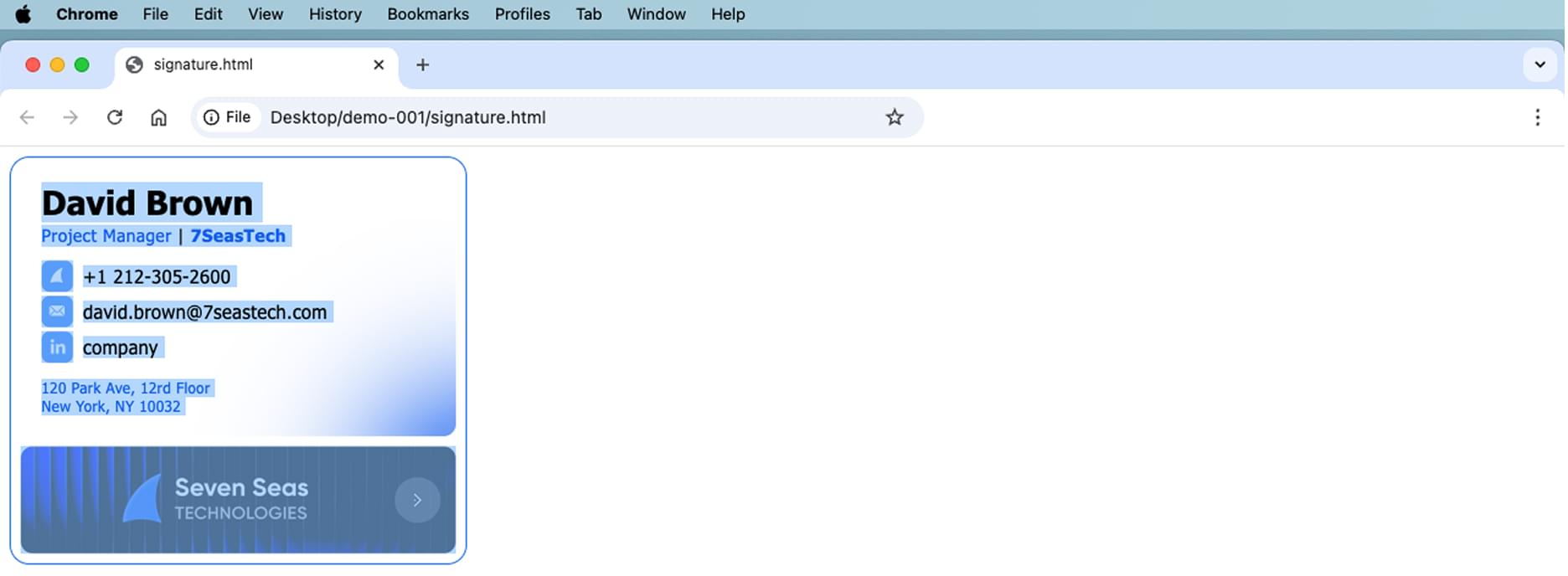Click the Project Manager title text
1568x576 pixels.
point(106,236)
